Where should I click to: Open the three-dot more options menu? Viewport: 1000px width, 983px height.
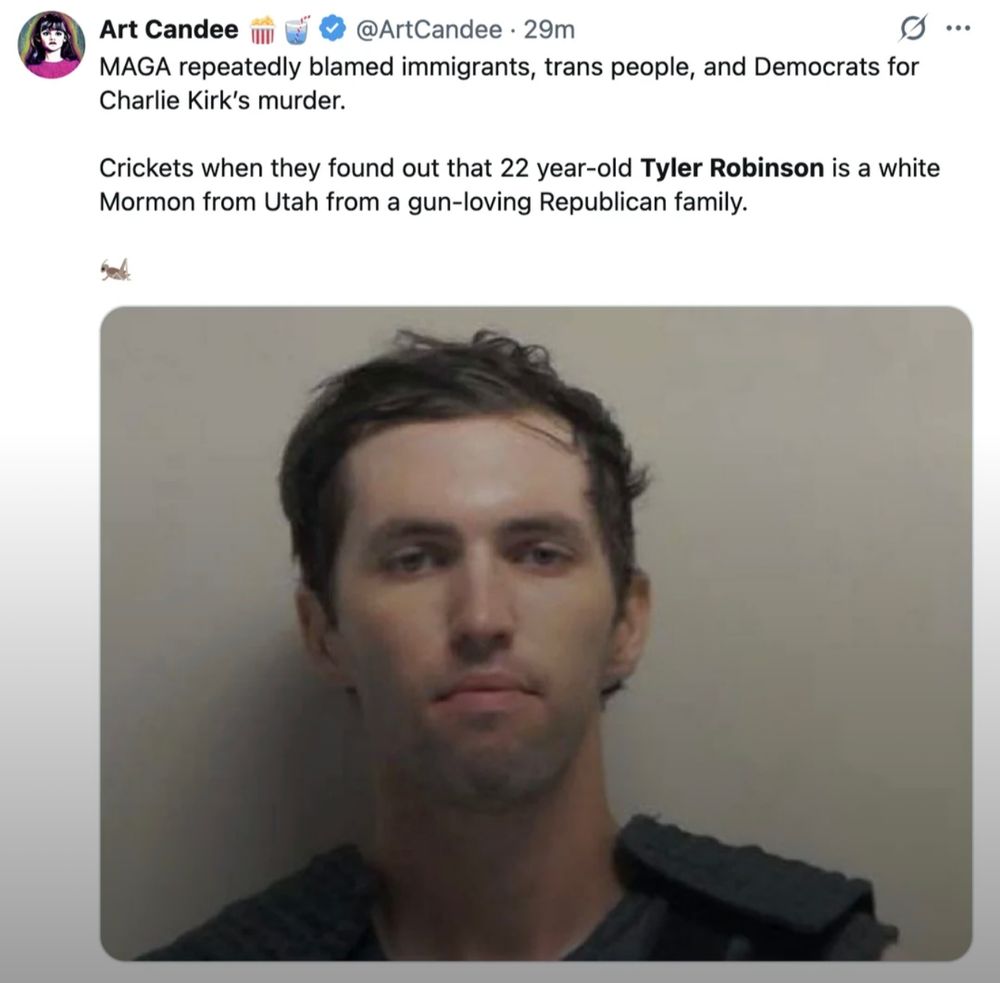point(958,28)
